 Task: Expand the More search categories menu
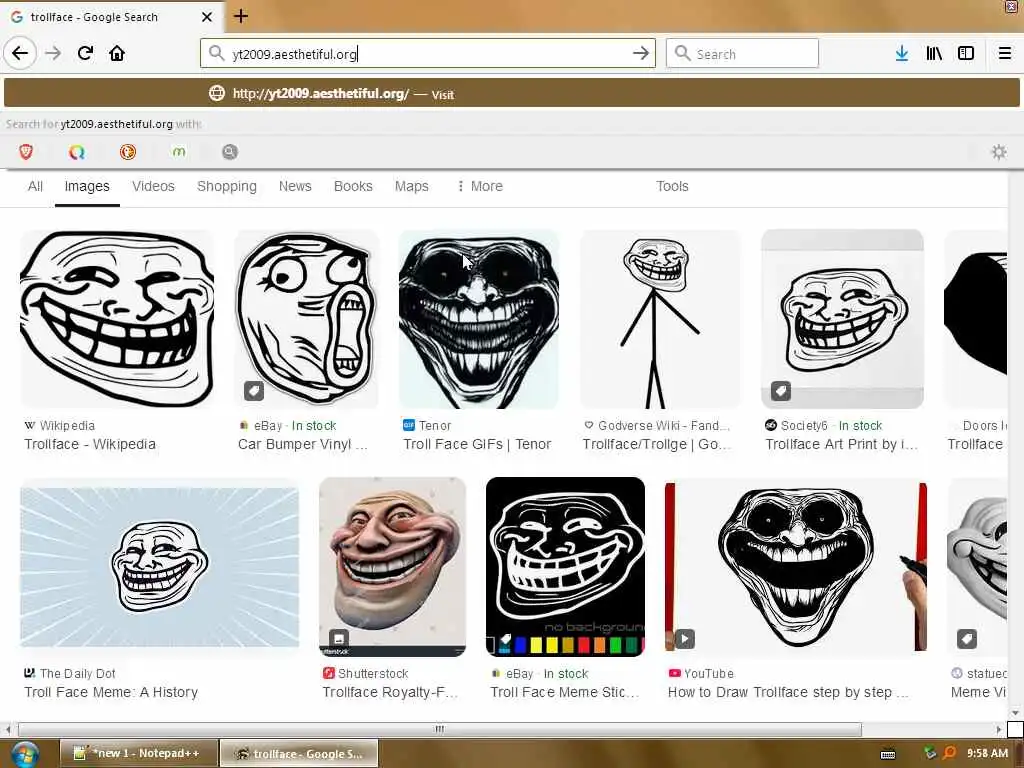pyautogui.click(x=480, y=186)
